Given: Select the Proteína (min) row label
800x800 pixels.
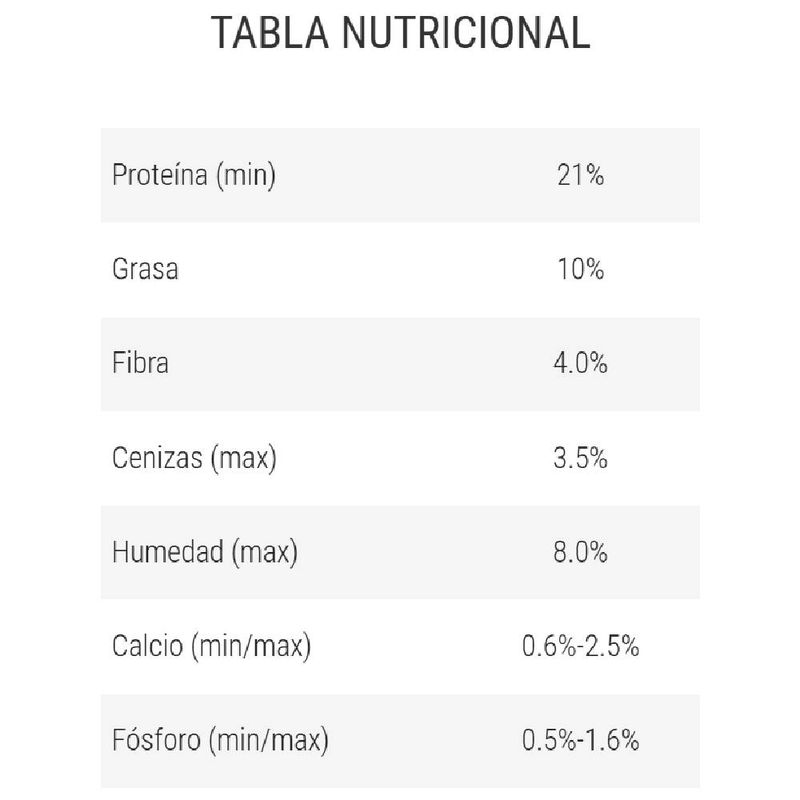Looking at the screenshot, I should 194,176.
